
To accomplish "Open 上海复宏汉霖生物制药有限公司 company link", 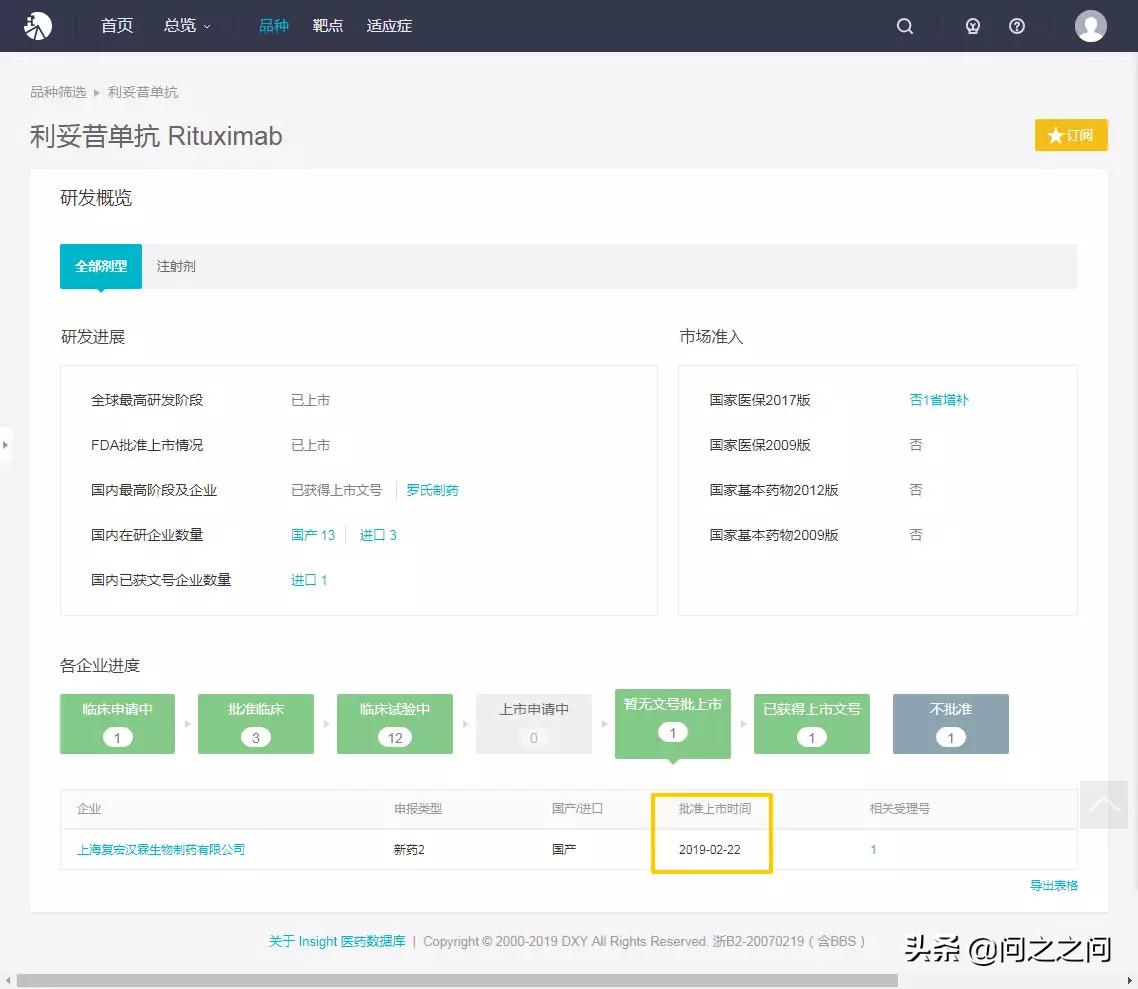I will pos(161,850).
